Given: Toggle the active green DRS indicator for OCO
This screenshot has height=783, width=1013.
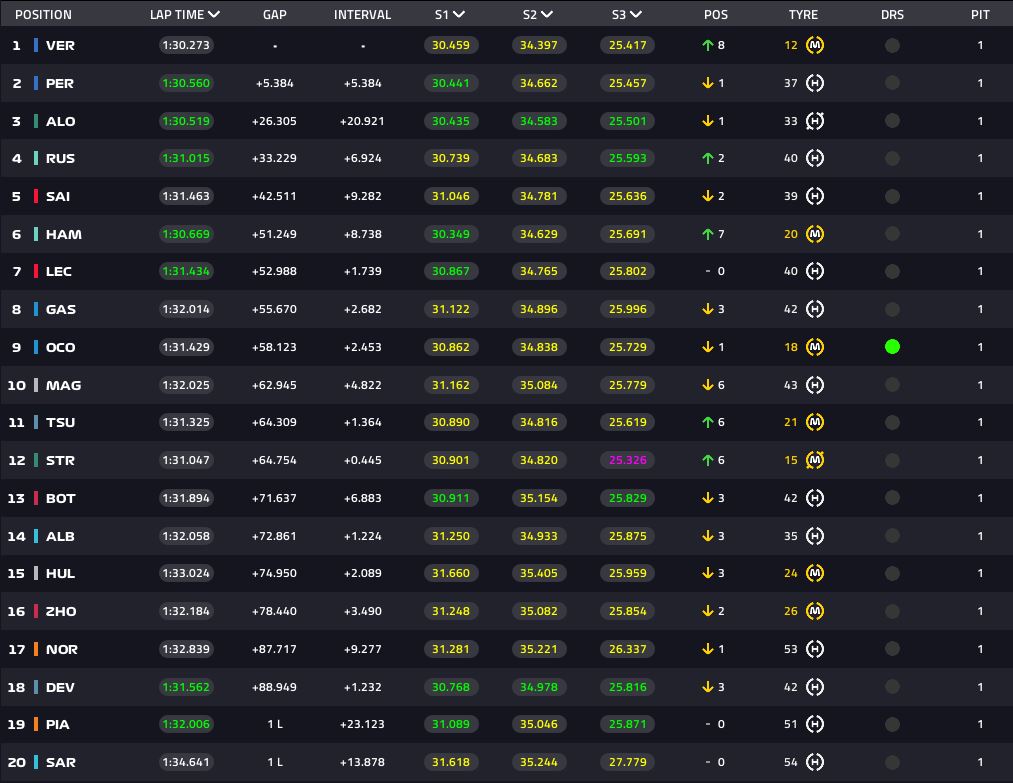Looking at the screenshot, I should tap(892, 347).
